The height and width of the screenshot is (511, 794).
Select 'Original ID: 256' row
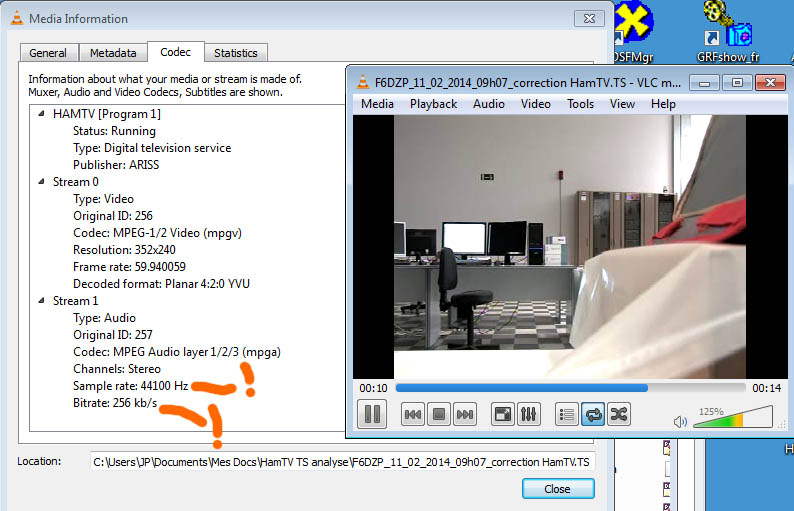[112, 216]
